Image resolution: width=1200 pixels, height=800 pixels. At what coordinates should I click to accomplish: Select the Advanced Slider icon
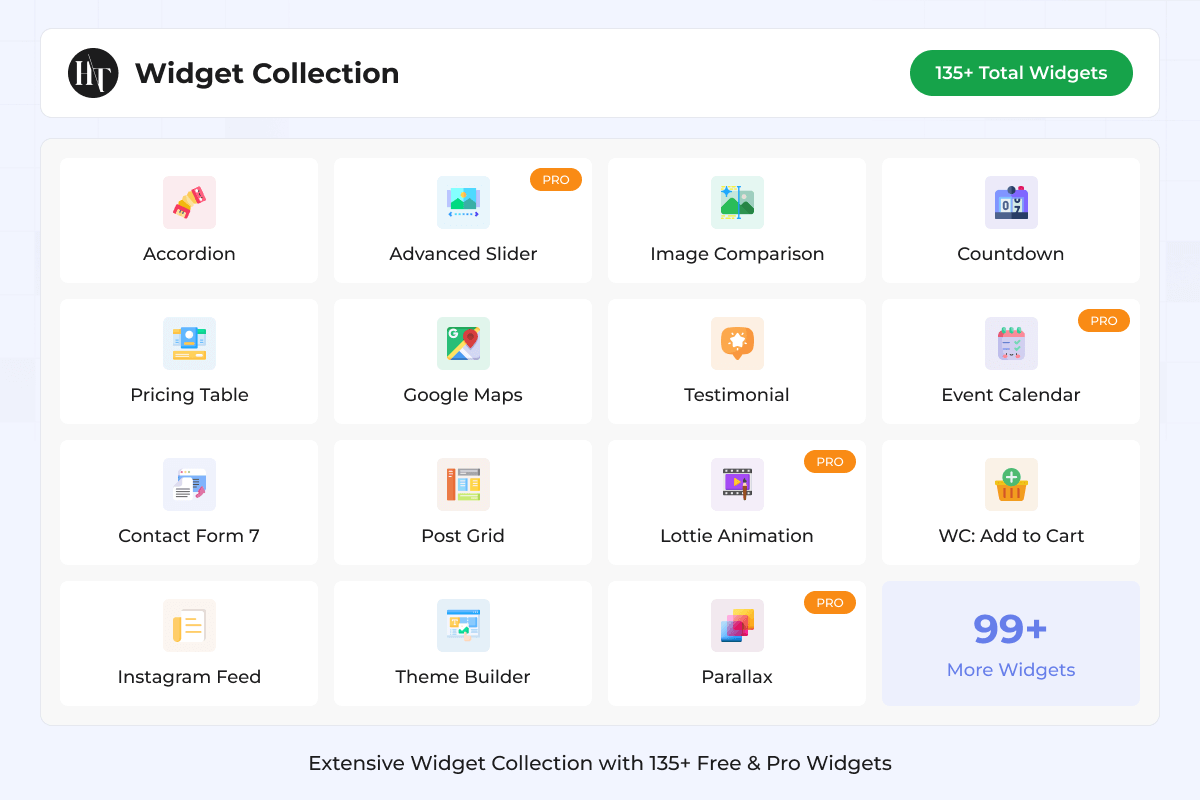[463, 202]
